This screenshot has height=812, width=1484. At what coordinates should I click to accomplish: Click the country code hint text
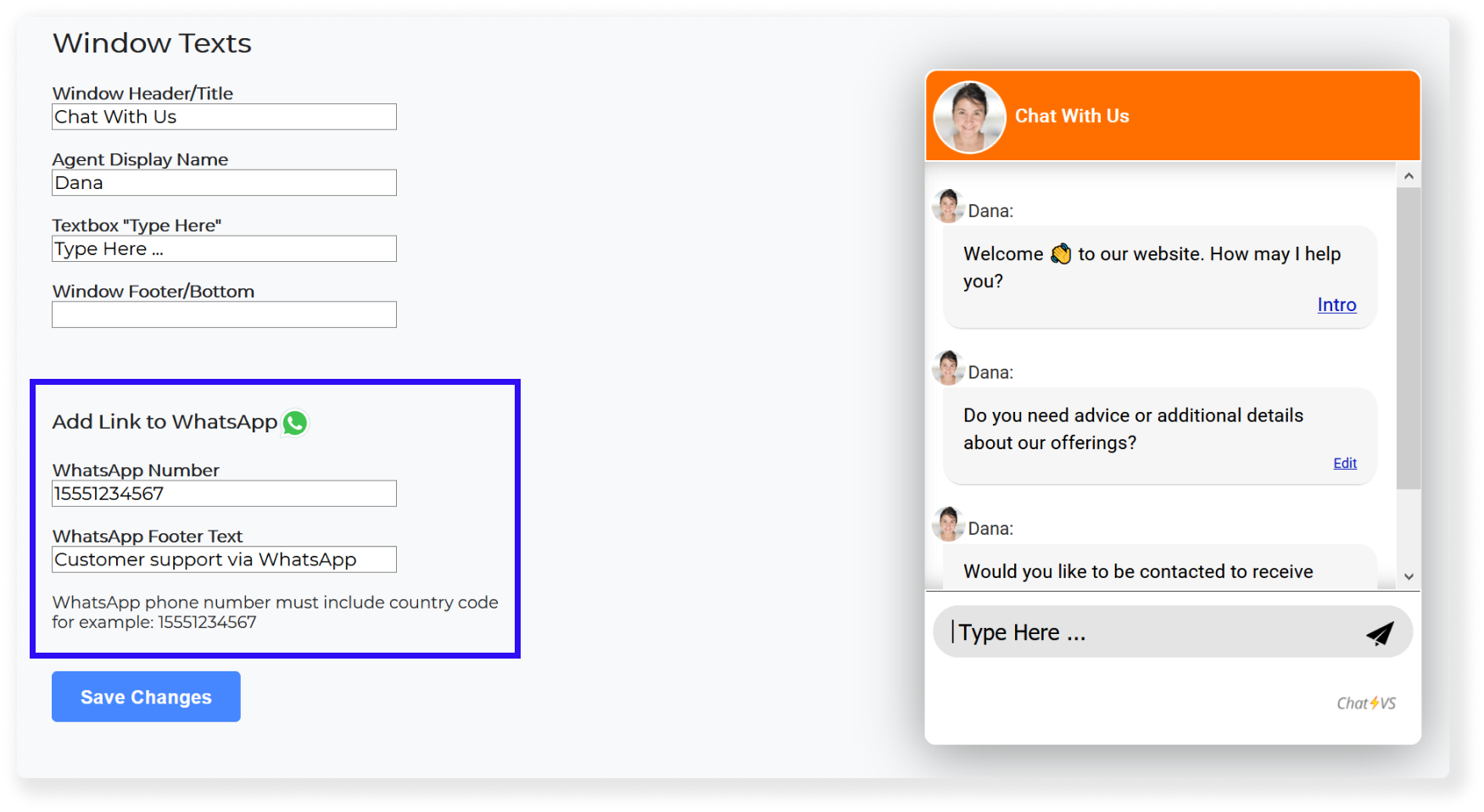[x=275, y=612]
